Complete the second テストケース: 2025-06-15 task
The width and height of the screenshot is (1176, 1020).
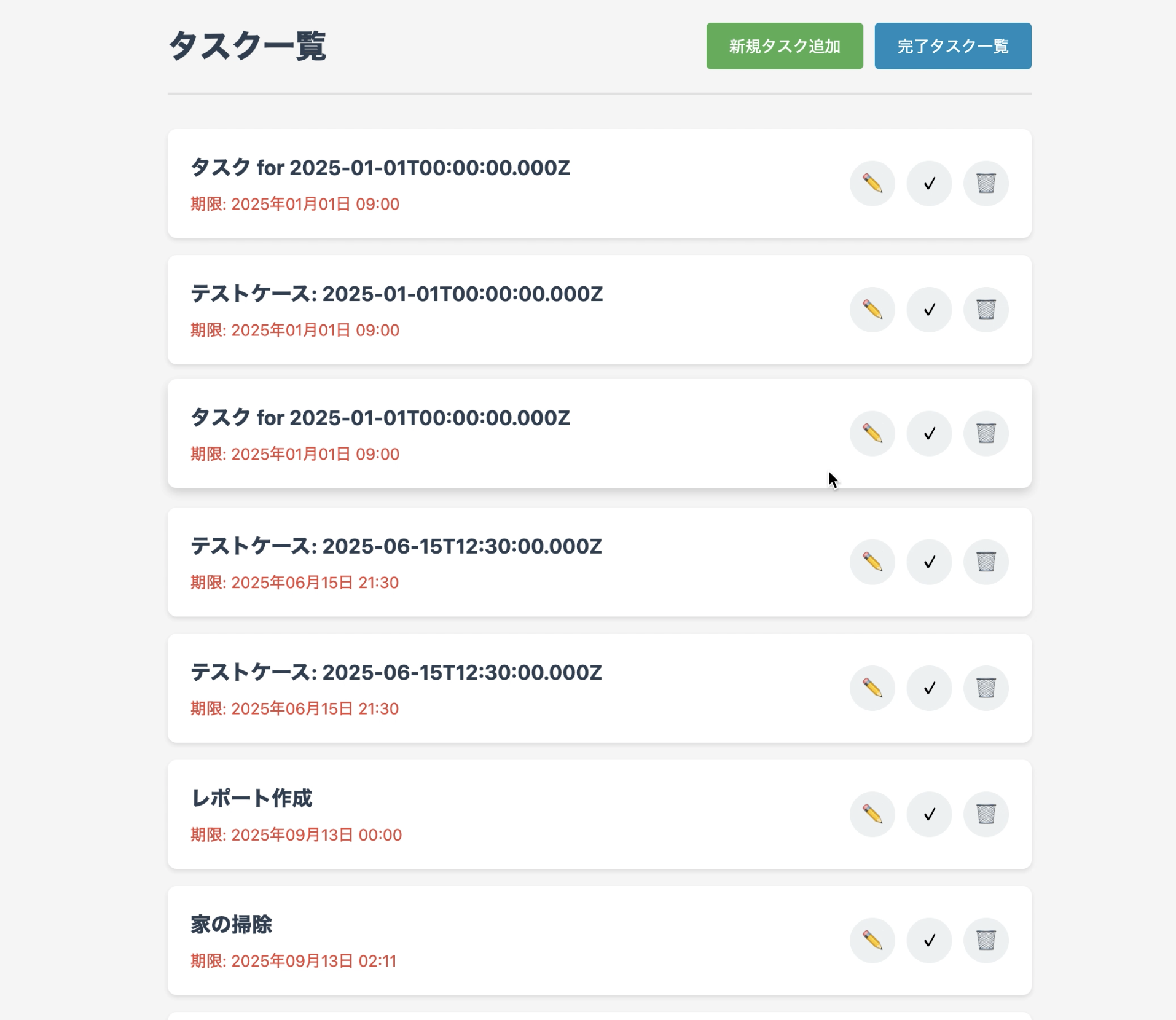click(x=929, y=688)
